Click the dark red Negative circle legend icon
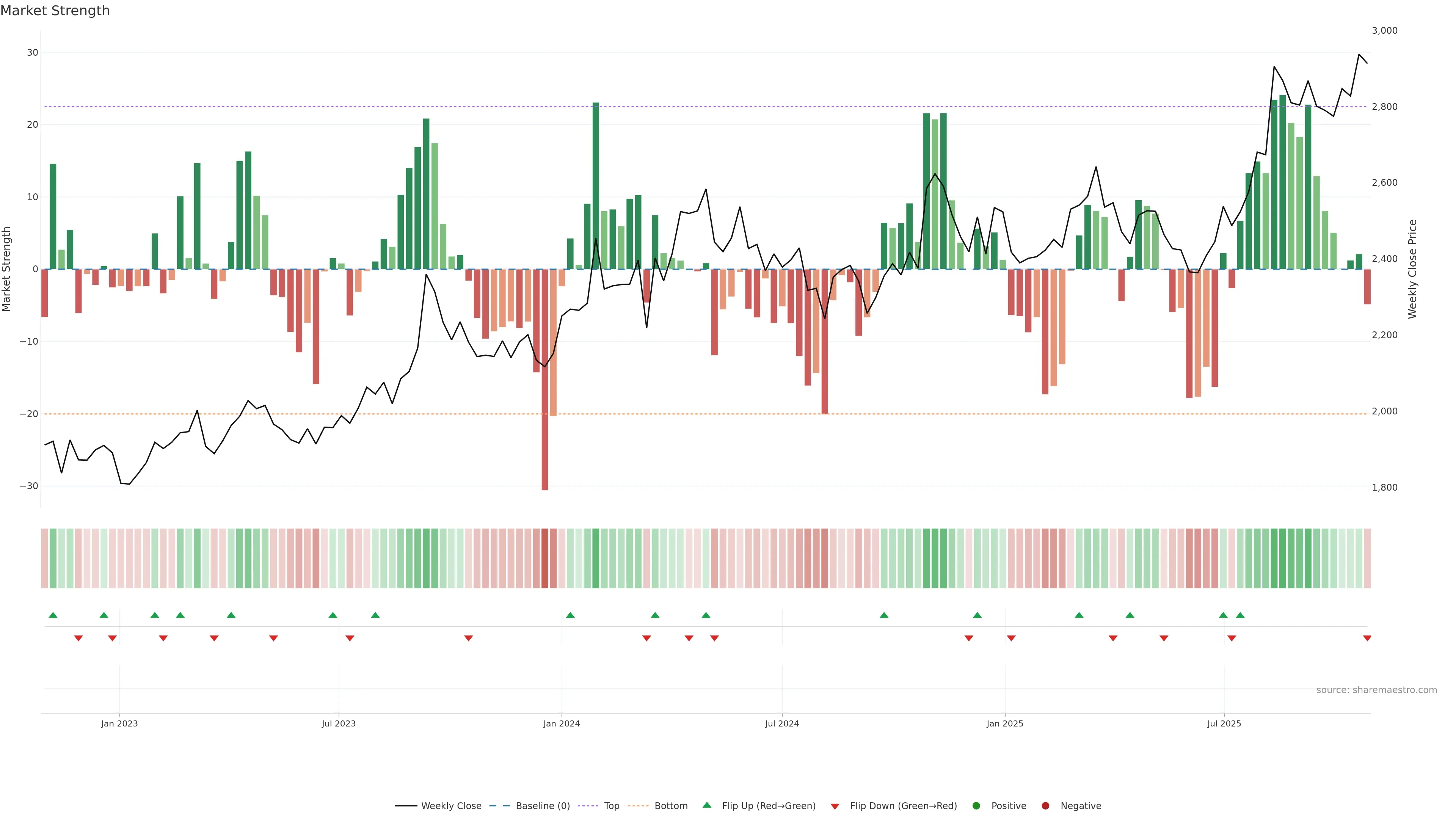Viewport: 1456px width, 819px height. coord(1045,805)
